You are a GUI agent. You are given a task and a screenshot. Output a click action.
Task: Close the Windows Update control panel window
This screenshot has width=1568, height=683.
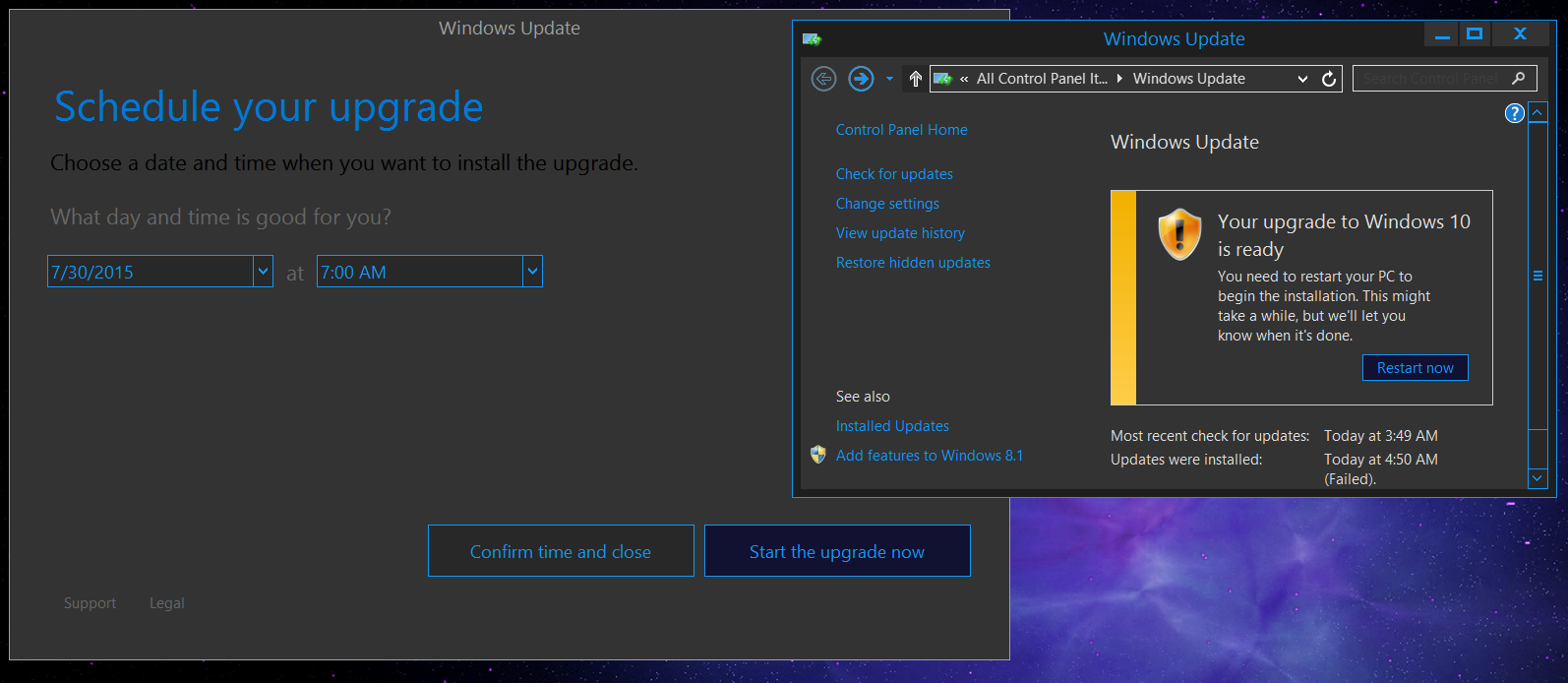click(x=1520, y=34)
